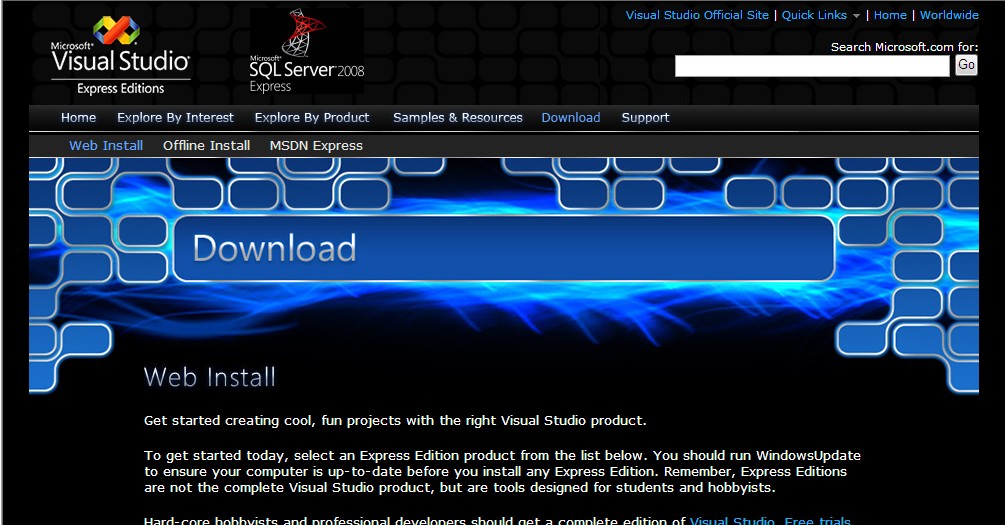Click the Go search button
The width and height of the screenshot is (1005, 525).
966,65
